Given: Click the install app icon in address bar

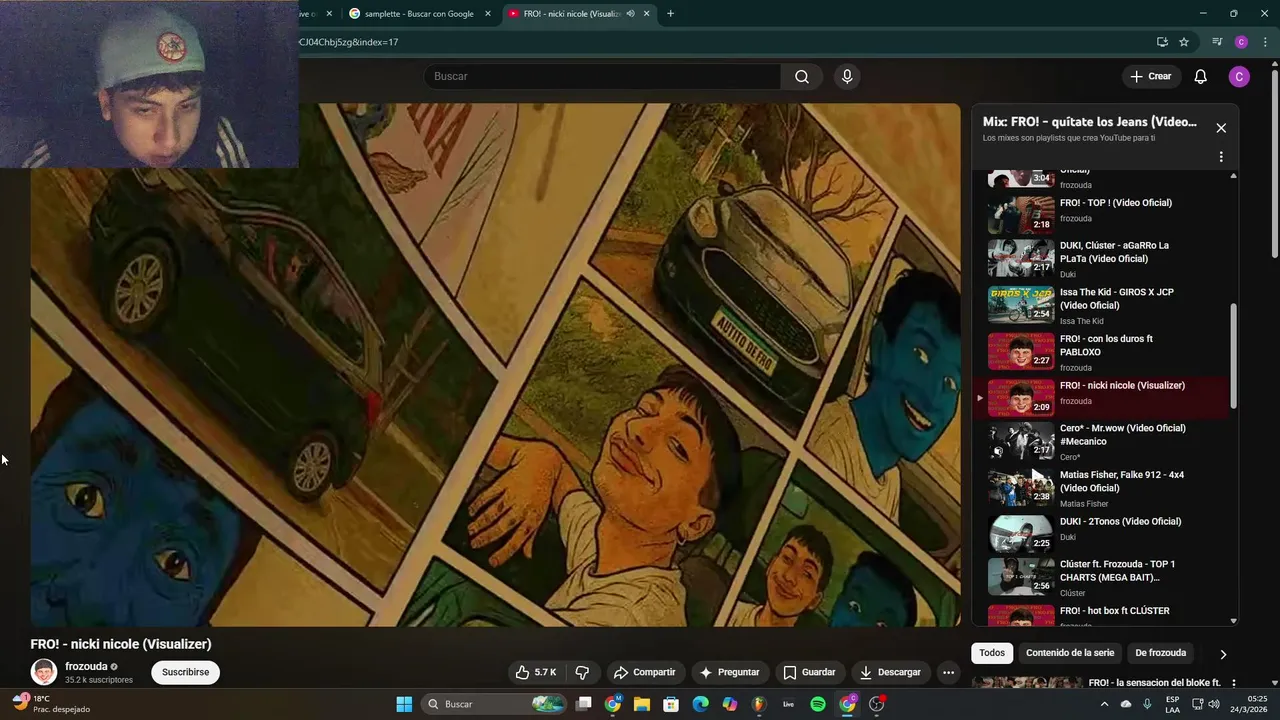Looking at the screenshot, I should pyautogui.click(x=1162, y=42).
